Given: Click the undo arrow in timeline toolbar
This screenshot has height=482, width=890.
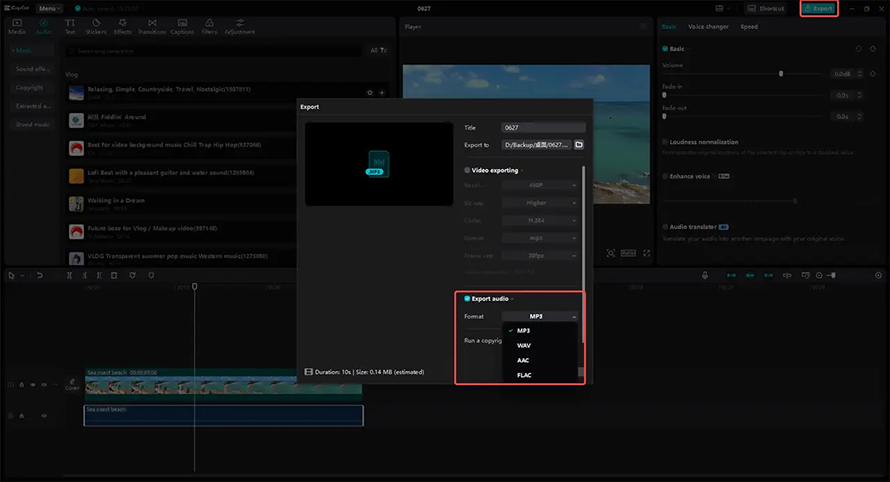Looking at the screenshot, I should point(40,275).
